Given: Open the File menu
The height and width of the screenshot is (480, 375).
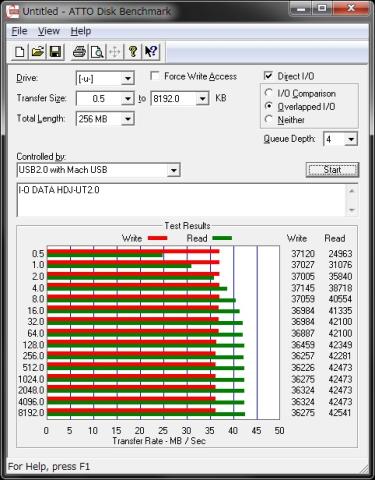Looking at the screenshot, I should [x=19, y=31].
